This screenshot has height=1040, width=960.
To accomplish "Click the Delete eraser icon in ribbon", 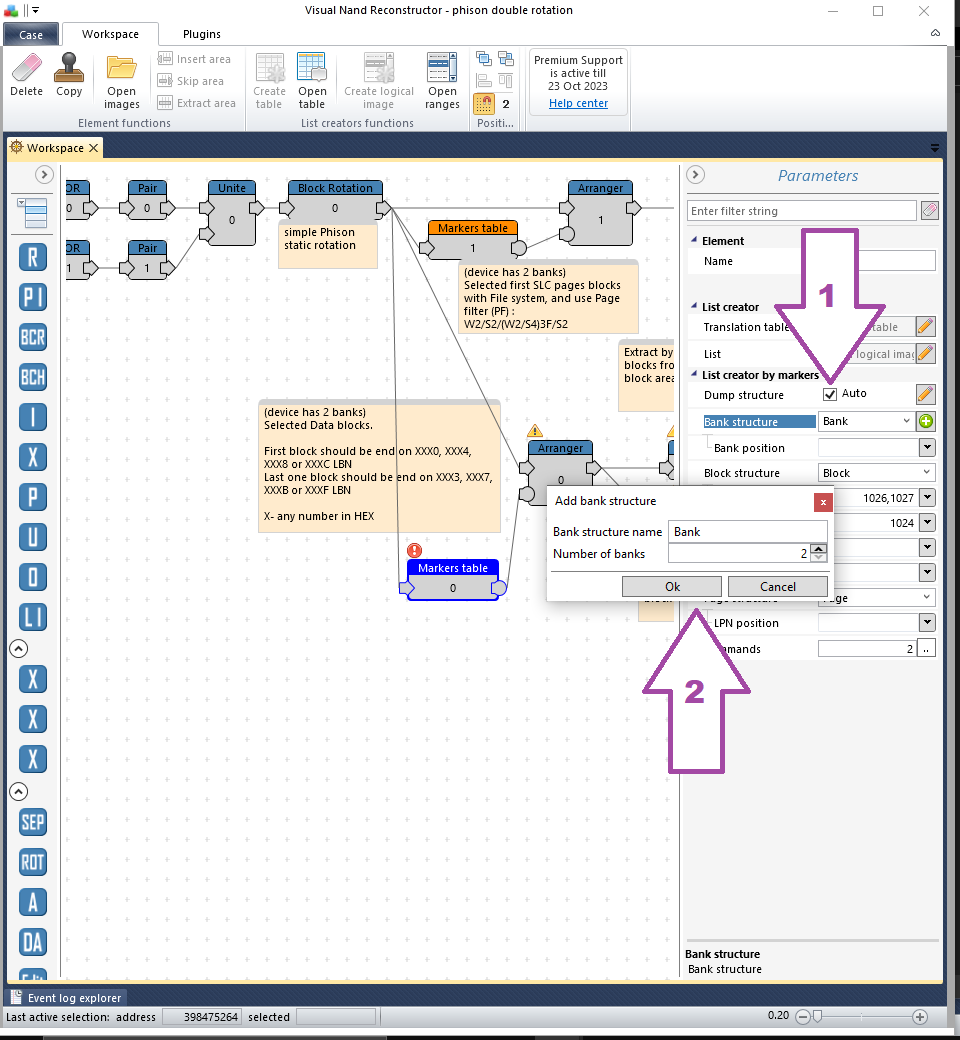I will pos(27,67).
